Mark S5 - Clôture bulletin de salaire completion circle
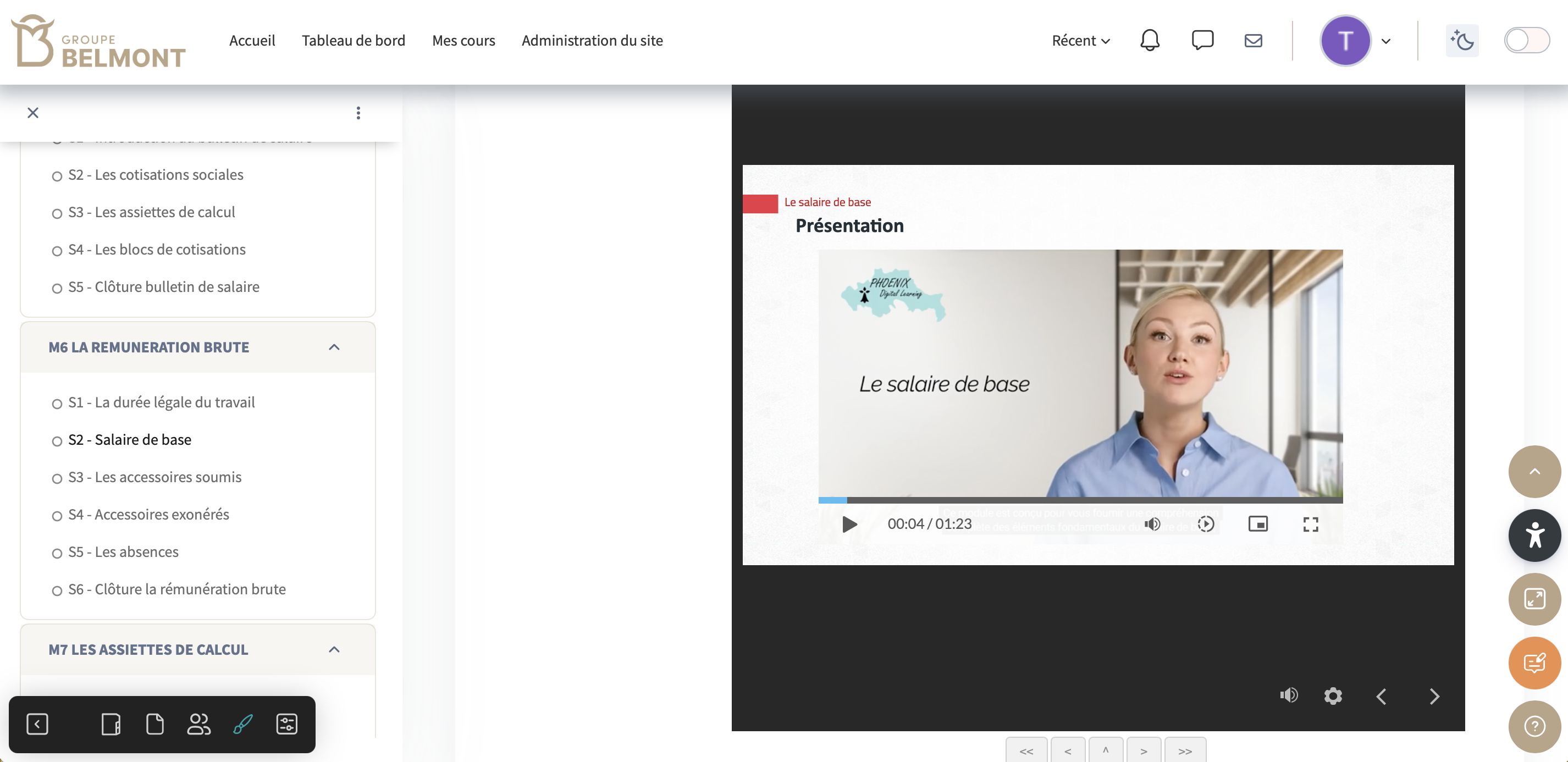Image resolution: width=1568 pixels, height=762 pixels. point(57,289)
